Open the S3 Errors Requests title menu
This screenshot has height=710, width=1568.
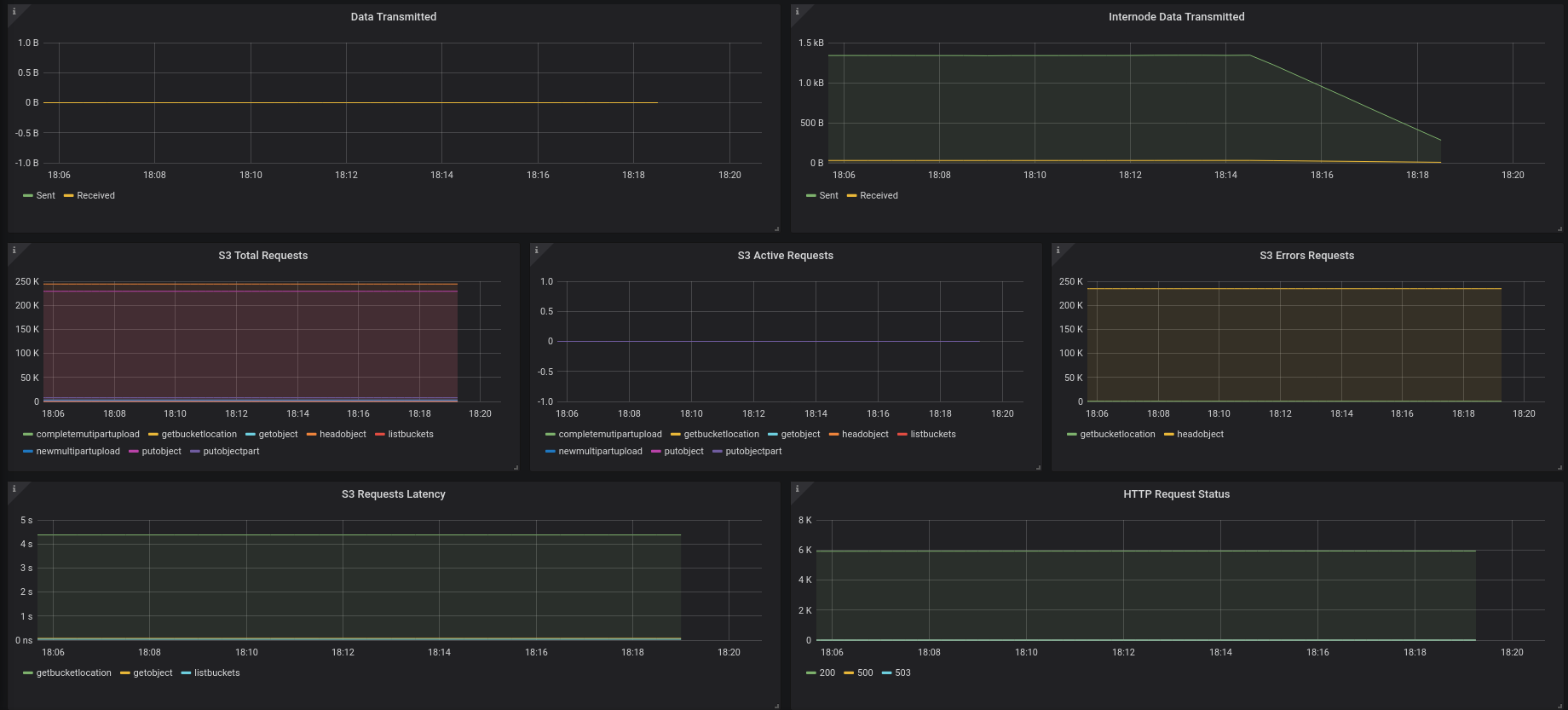click(x=1306, y=256)
